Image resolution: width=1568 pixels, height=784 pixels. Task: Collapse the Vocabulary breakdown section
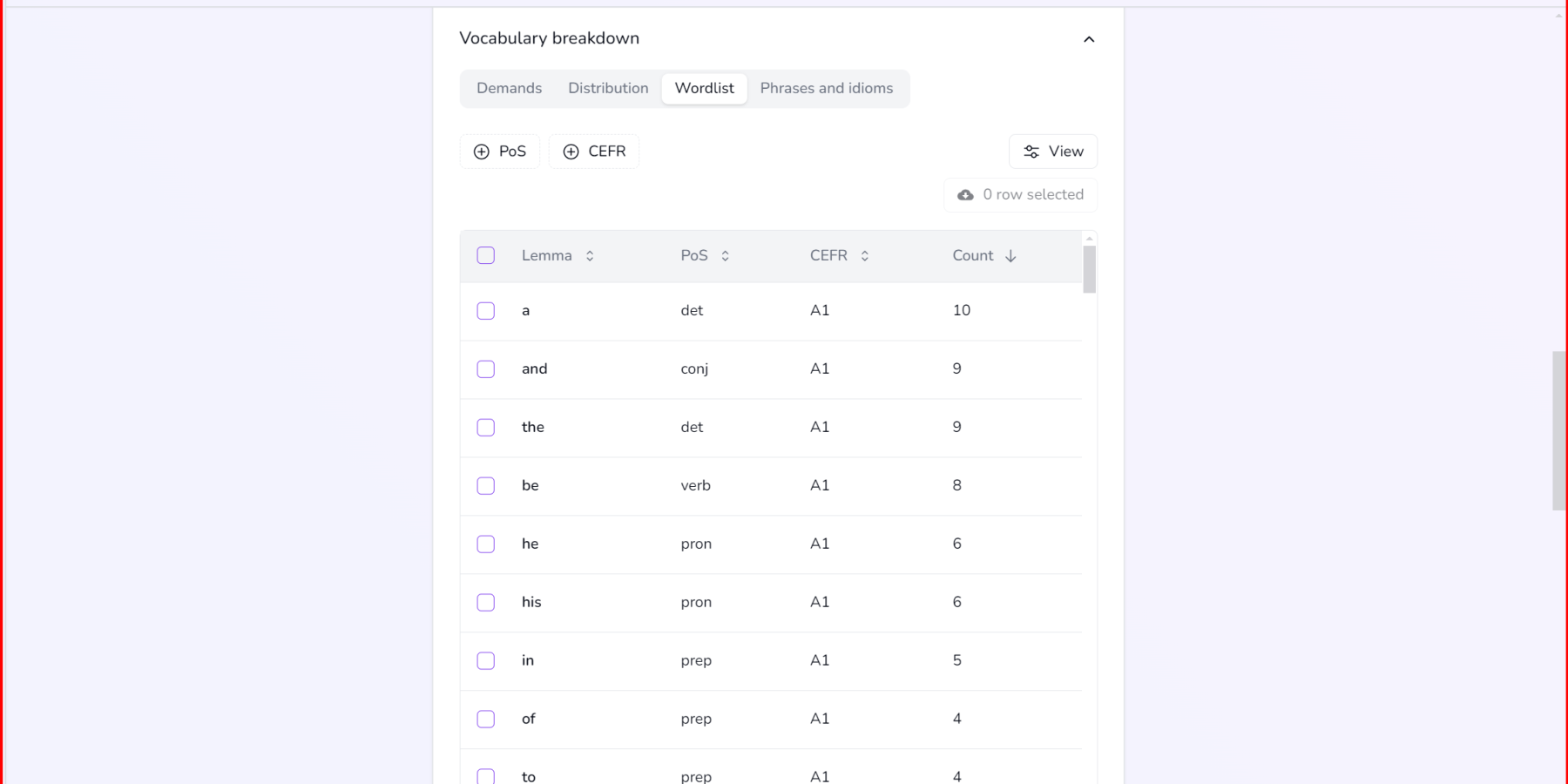pos(1088,38)
